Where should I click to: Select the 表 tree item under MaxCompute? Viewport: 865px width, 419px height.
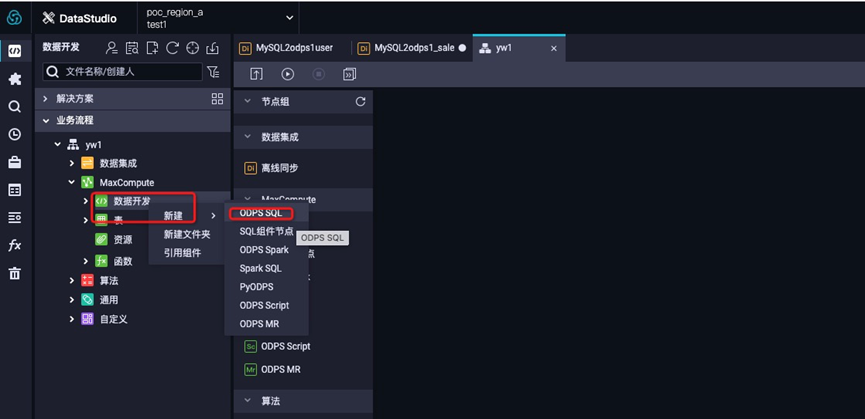118,220
